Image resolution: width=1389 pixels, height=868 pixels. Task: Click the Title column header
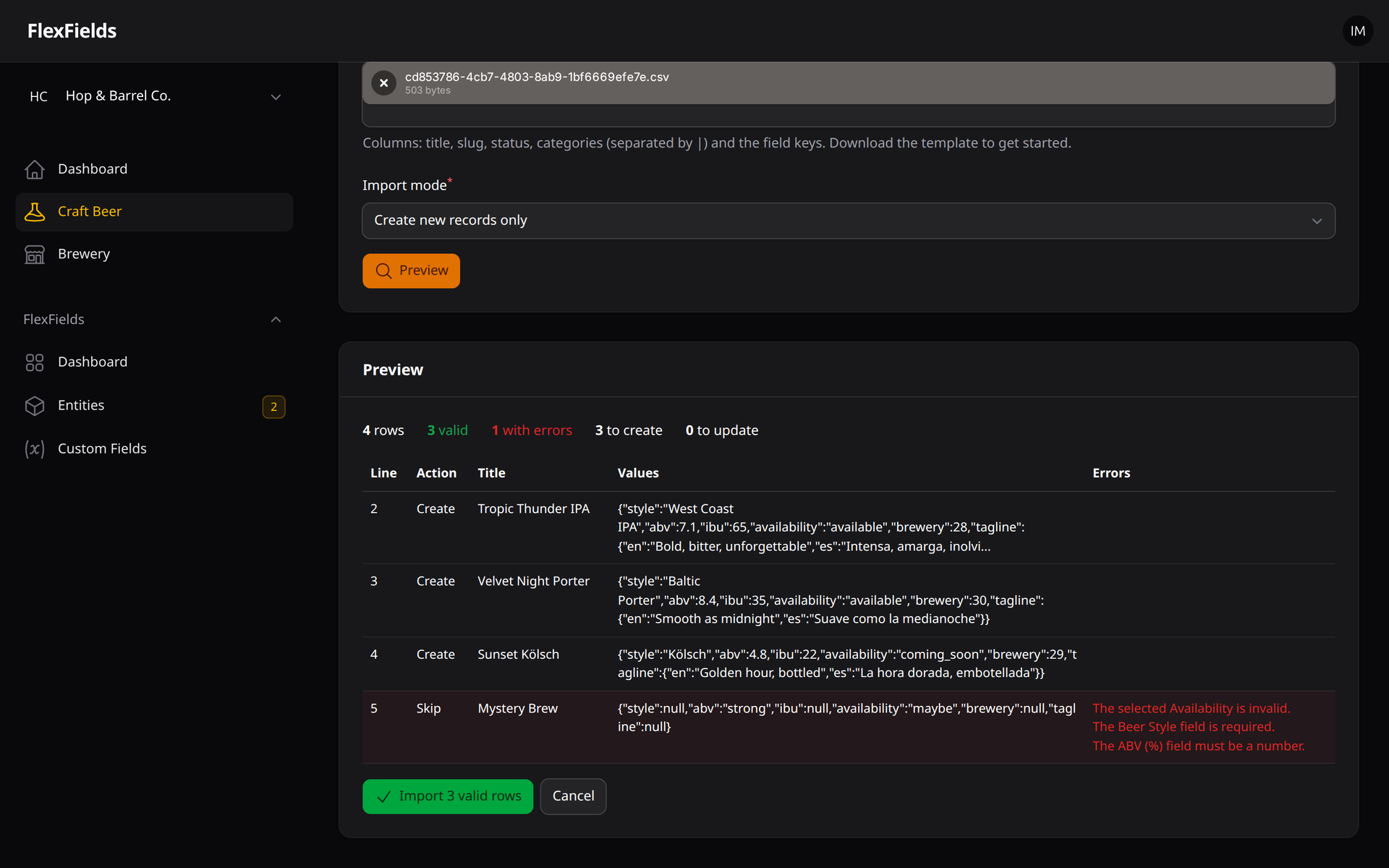click(x=491, y=473)
